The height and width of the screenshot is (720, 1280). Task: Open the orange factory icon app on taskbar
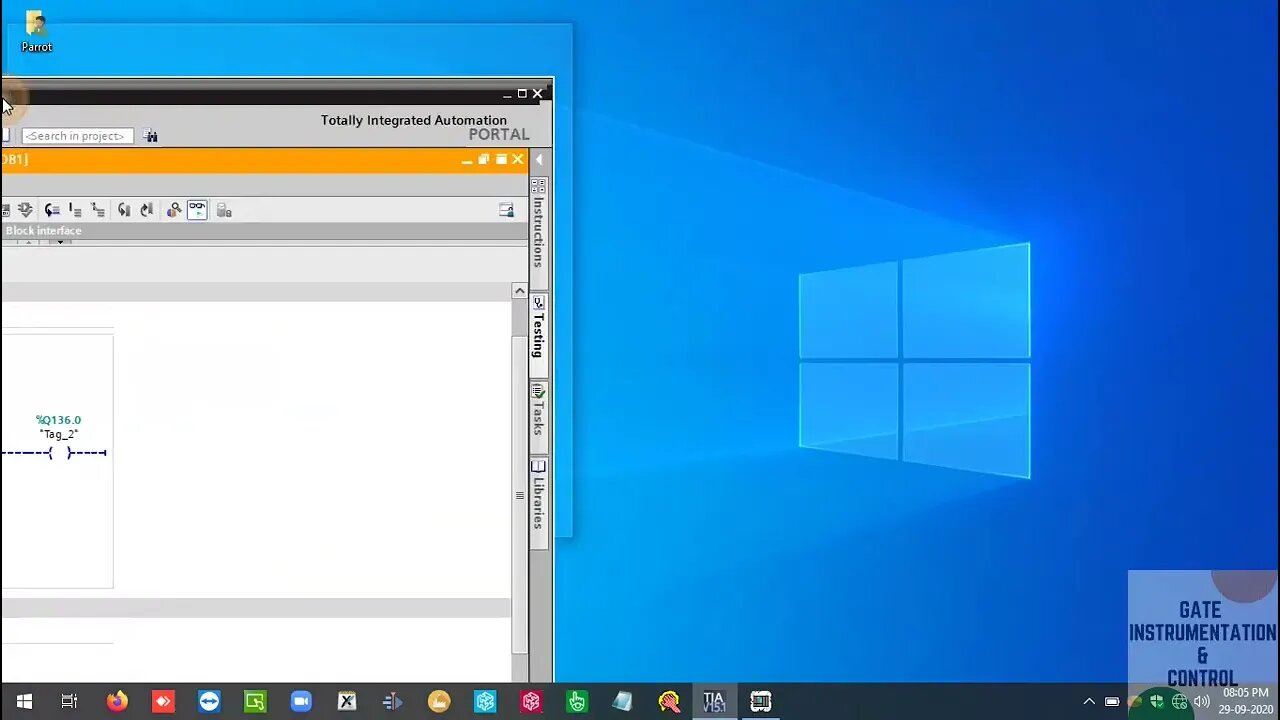(x=439, y=701)
